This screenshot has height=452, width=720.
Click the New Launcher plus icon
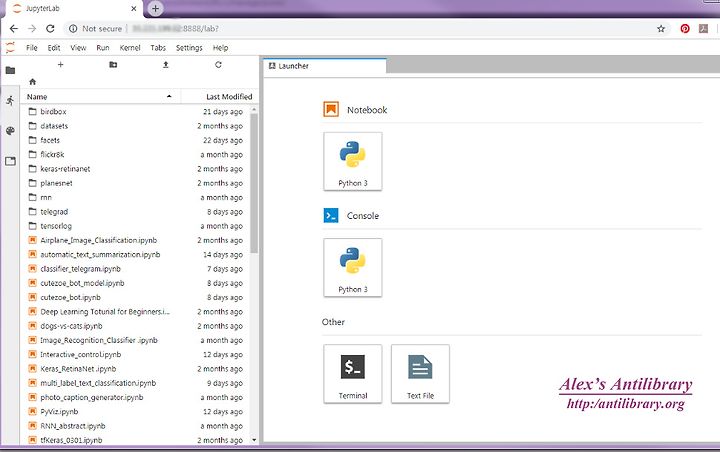(x=60, y=65)
